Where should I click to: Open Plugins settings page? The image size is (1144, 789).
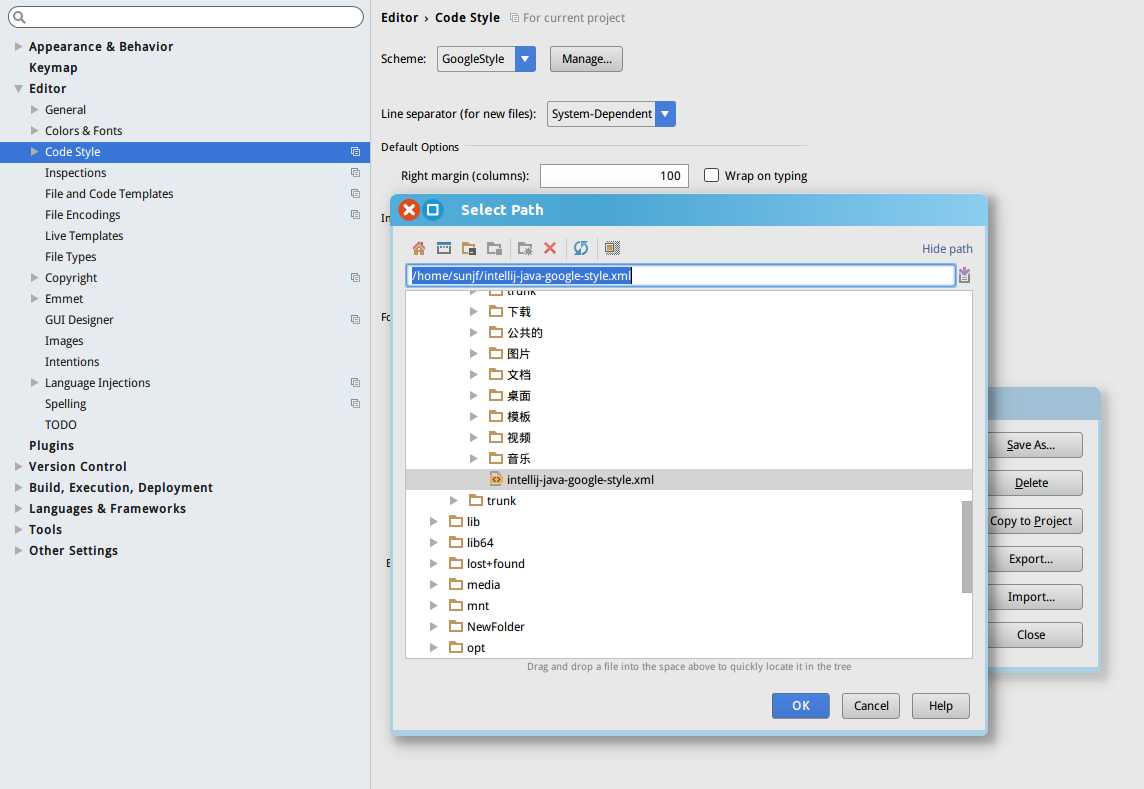click(51, 445)
